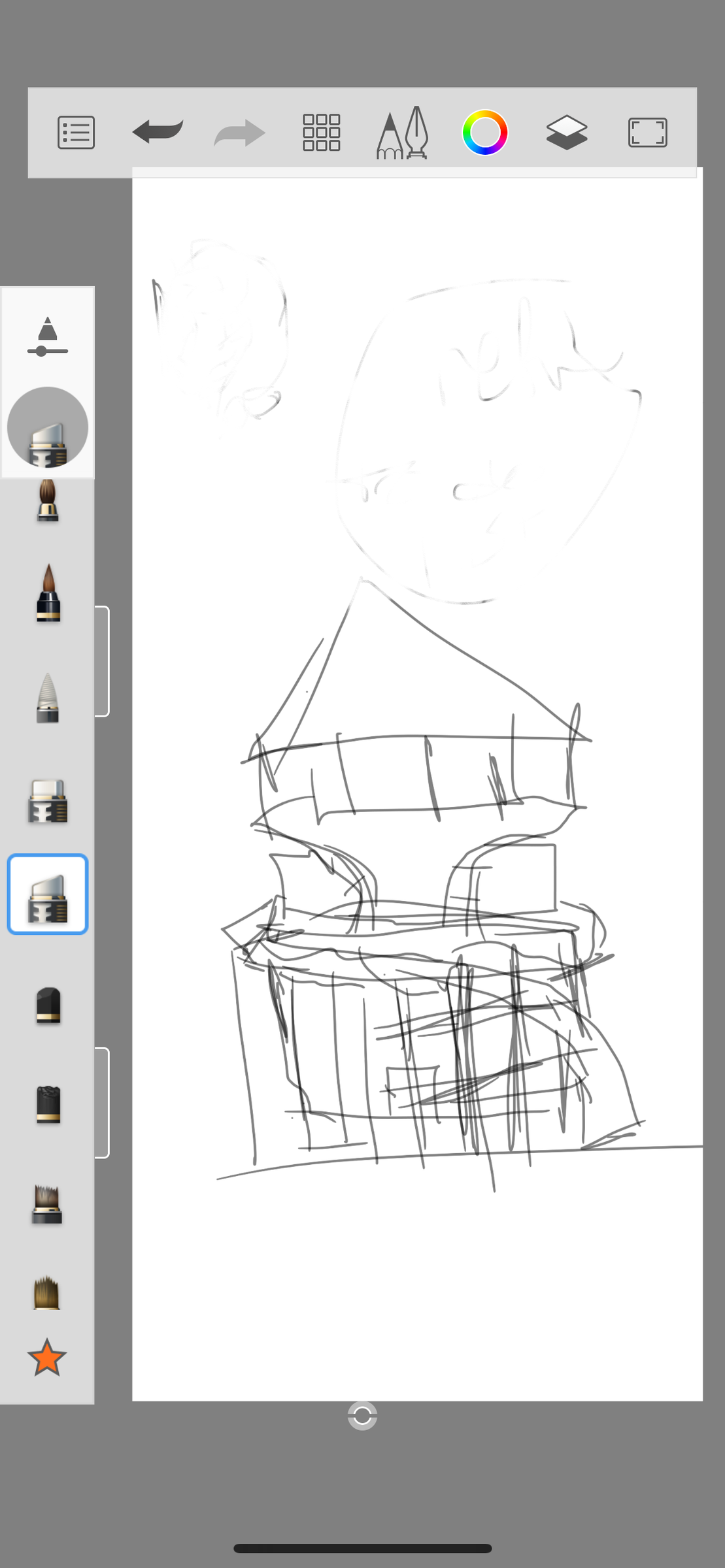Tap the circular puck below the canvas
The image size is (725, 1568).
362,1416
